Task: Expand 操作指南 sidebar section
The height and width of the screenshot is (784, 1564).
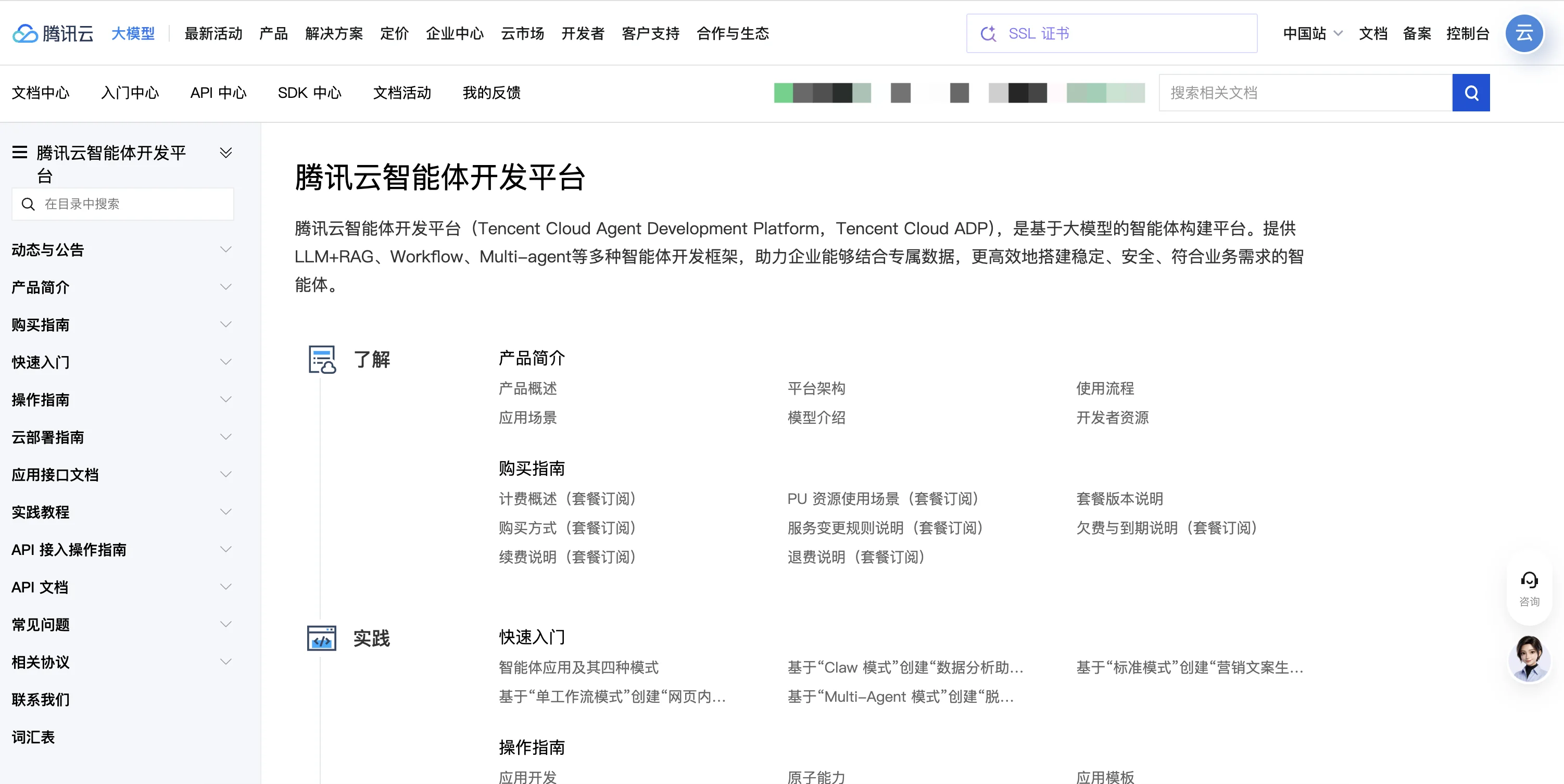Action: pyautogui.click(x=226, y=400)
